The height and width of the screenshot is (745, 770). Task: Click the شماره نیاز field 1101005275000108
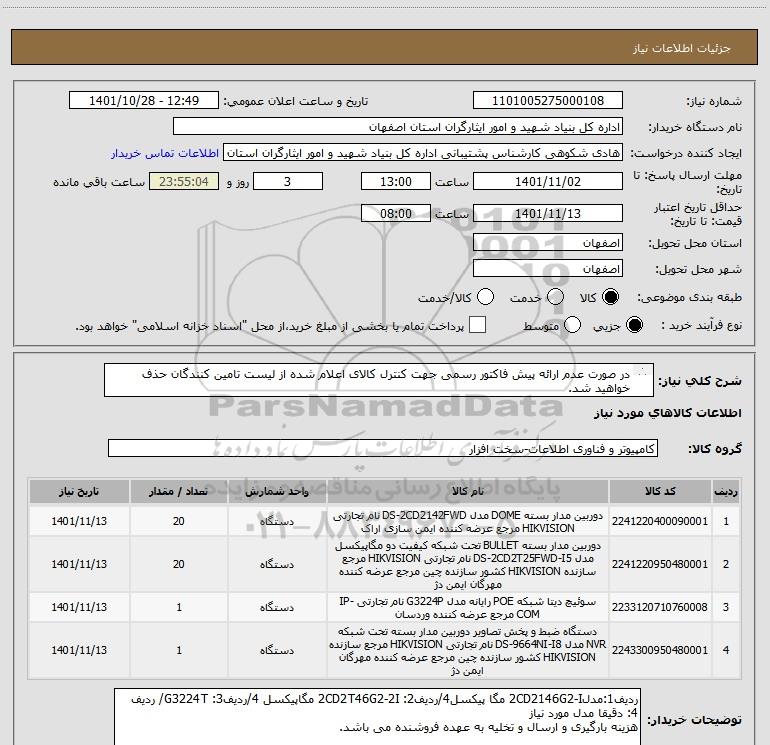[548, 101]
